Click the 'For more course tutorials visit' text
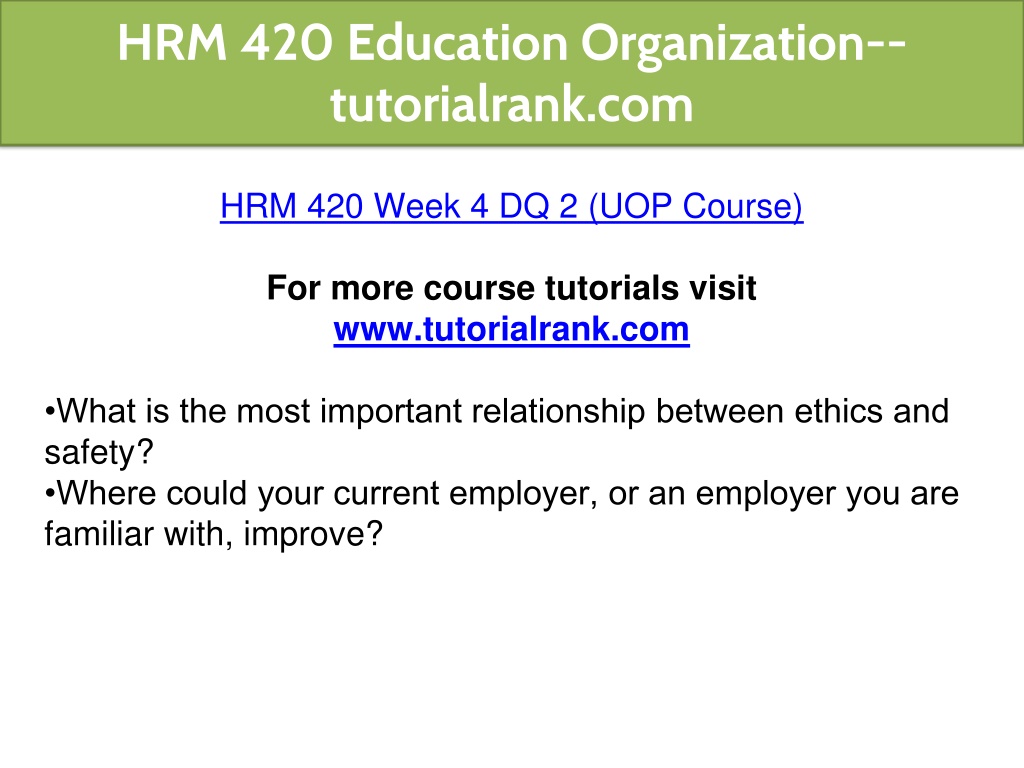The image size is (1024, 768). (511, 288)
